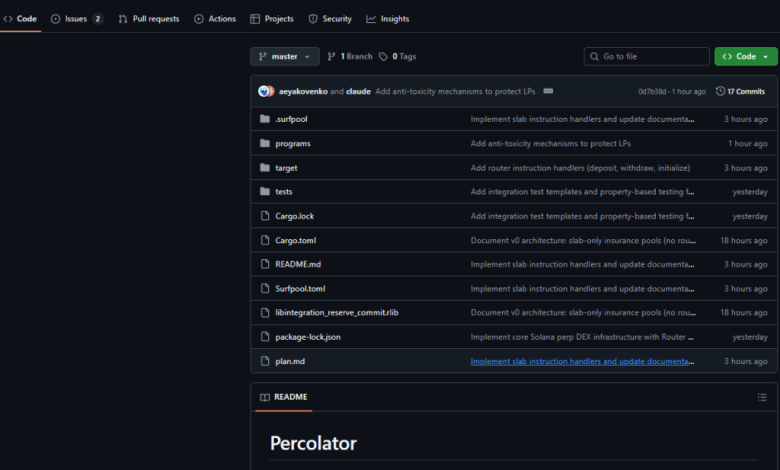Open the 17 Commits history link
Screen dimensions: 780x470
coord(740,91)
